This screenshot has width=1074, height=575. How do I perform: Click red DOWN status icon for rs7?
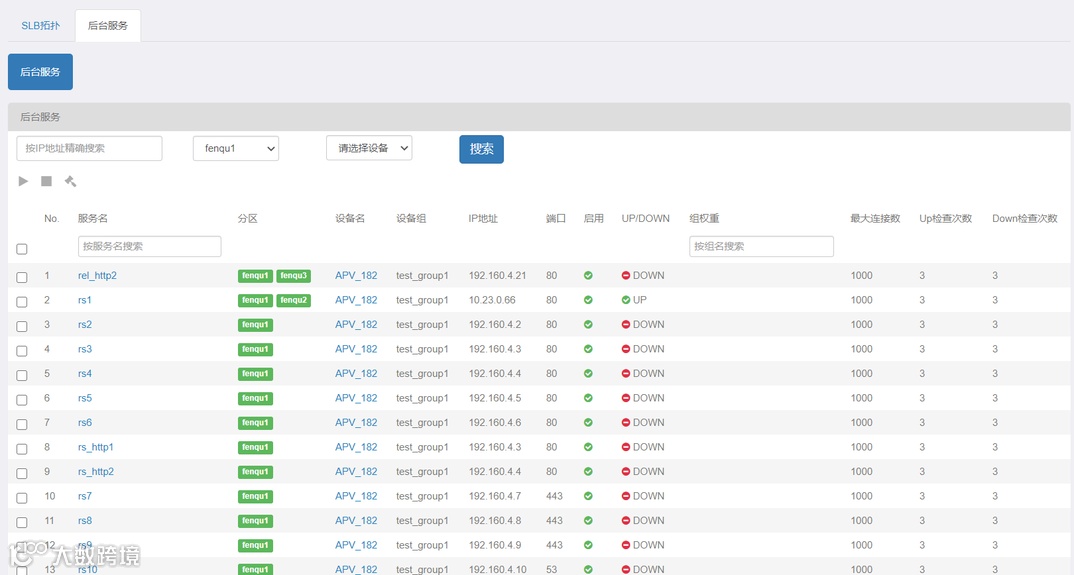625,496
